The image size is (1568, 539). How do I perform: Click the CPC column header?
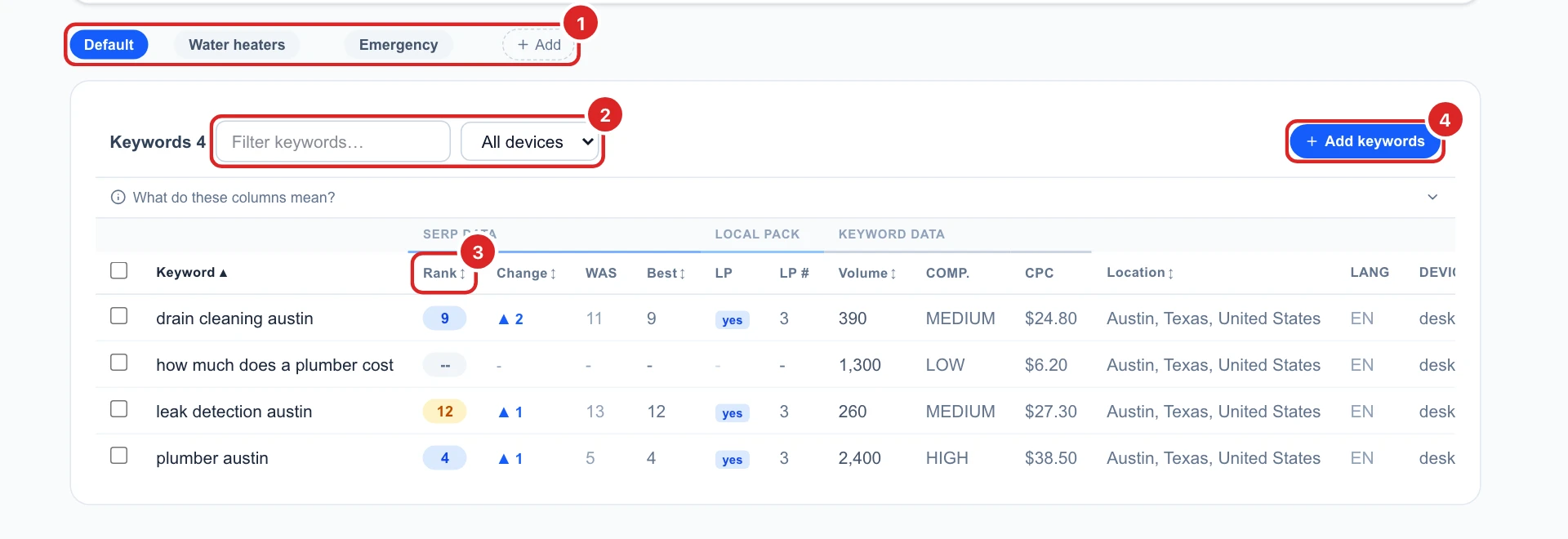pos(1039,274)
